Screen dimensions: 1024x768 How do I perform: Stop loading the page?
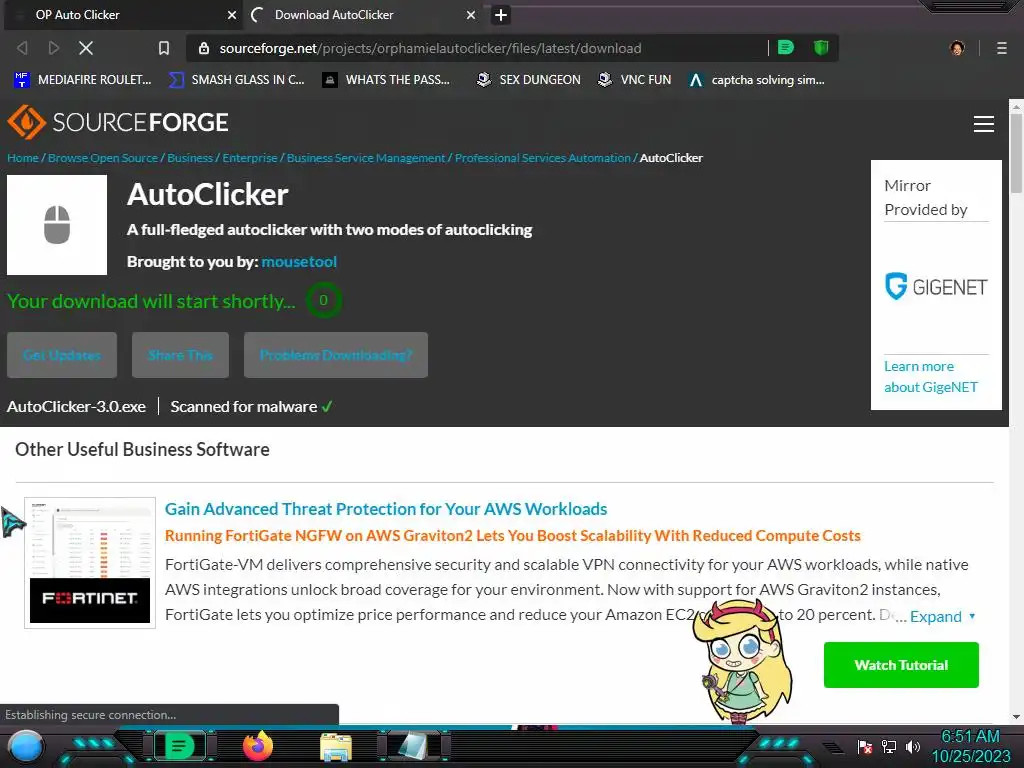86,48
